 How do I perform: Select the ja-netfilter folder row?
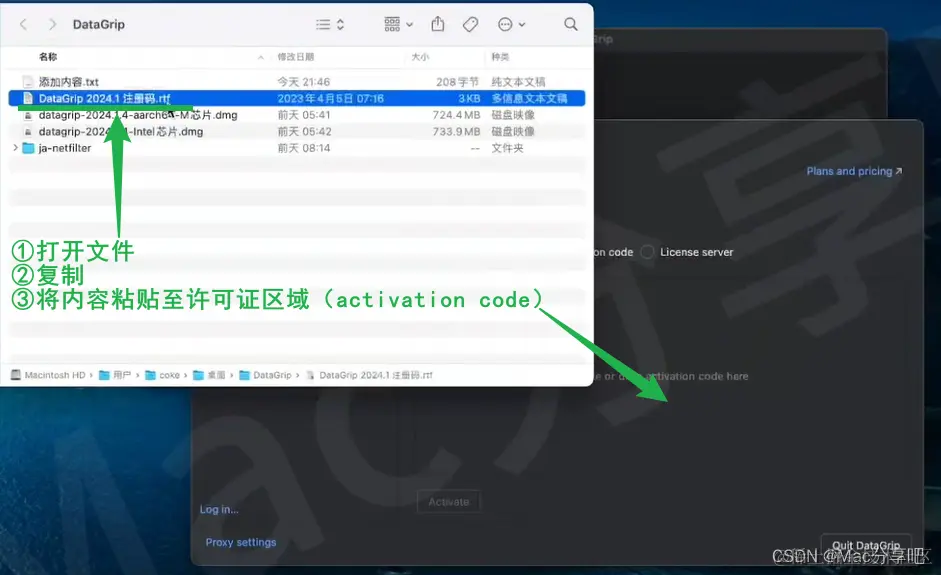click(x=296, y=148)
